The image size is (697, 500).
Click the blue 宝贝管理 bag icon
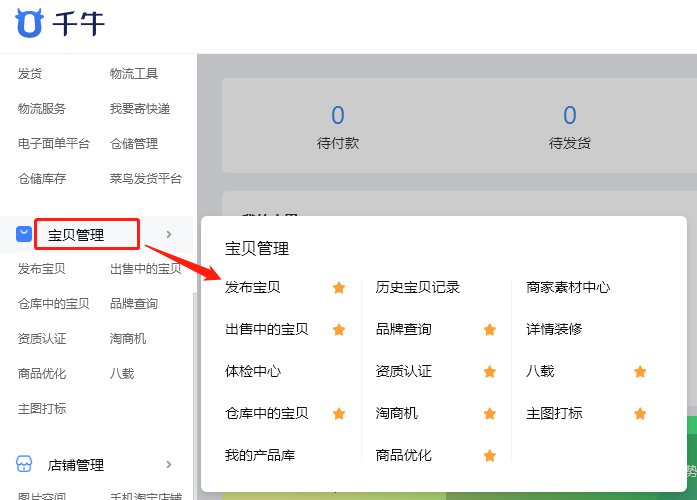pyautogui.click(x=24, y=234)
